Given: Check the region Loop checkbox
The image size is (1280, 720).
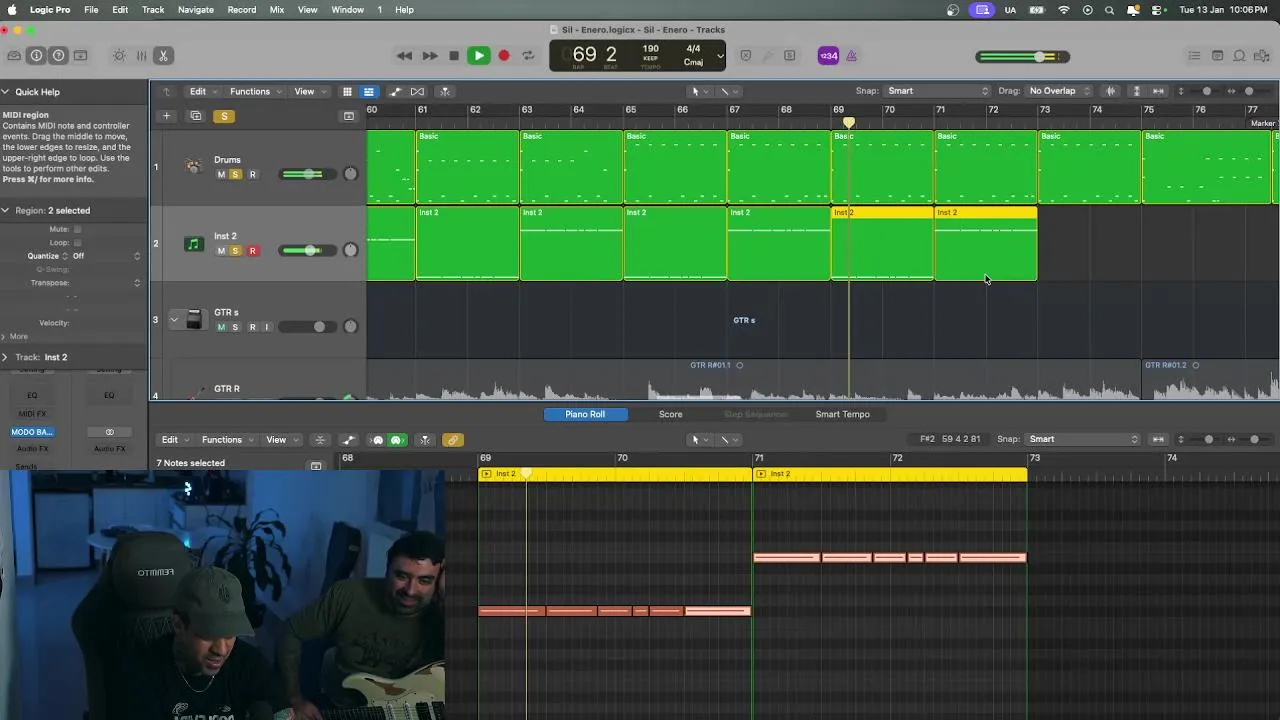Looking at the screenshot, I should tap(77, 242).
